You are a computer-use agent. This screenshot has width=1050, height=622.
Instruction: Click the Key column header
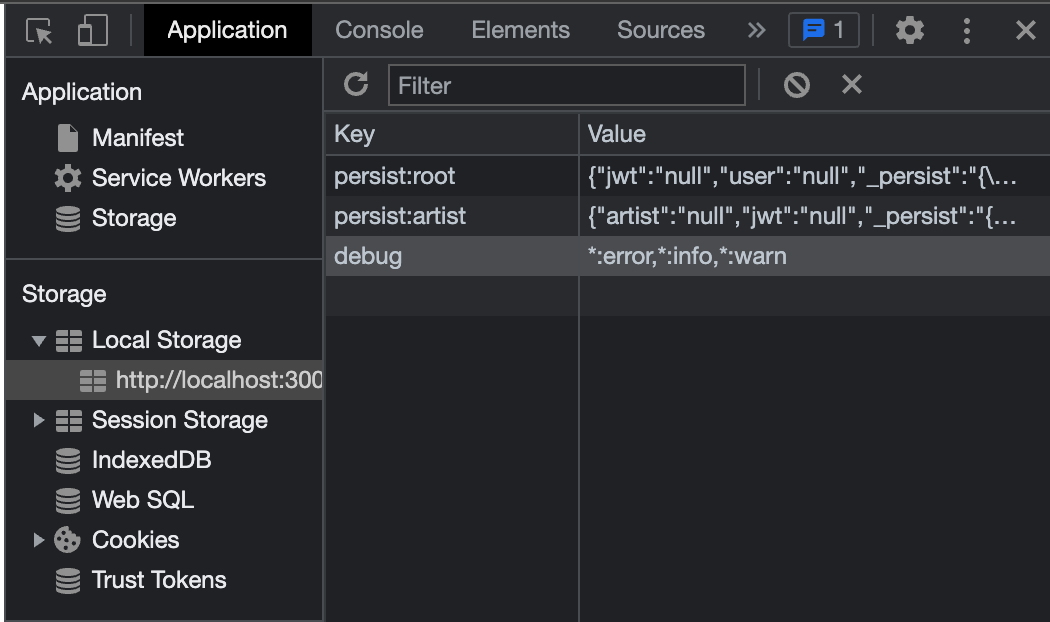[452, 134]
